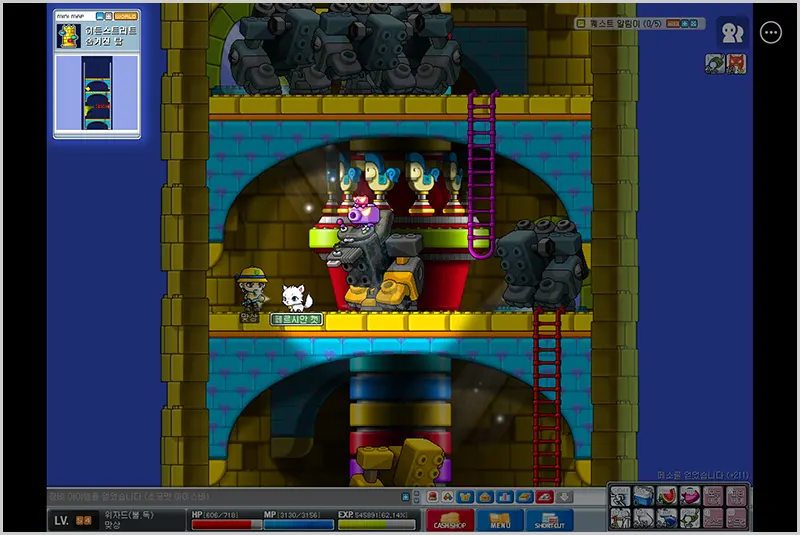Screen dimensions: 800x535
Task: Click the green buff icon under party icon
Action: coord(715,64)
